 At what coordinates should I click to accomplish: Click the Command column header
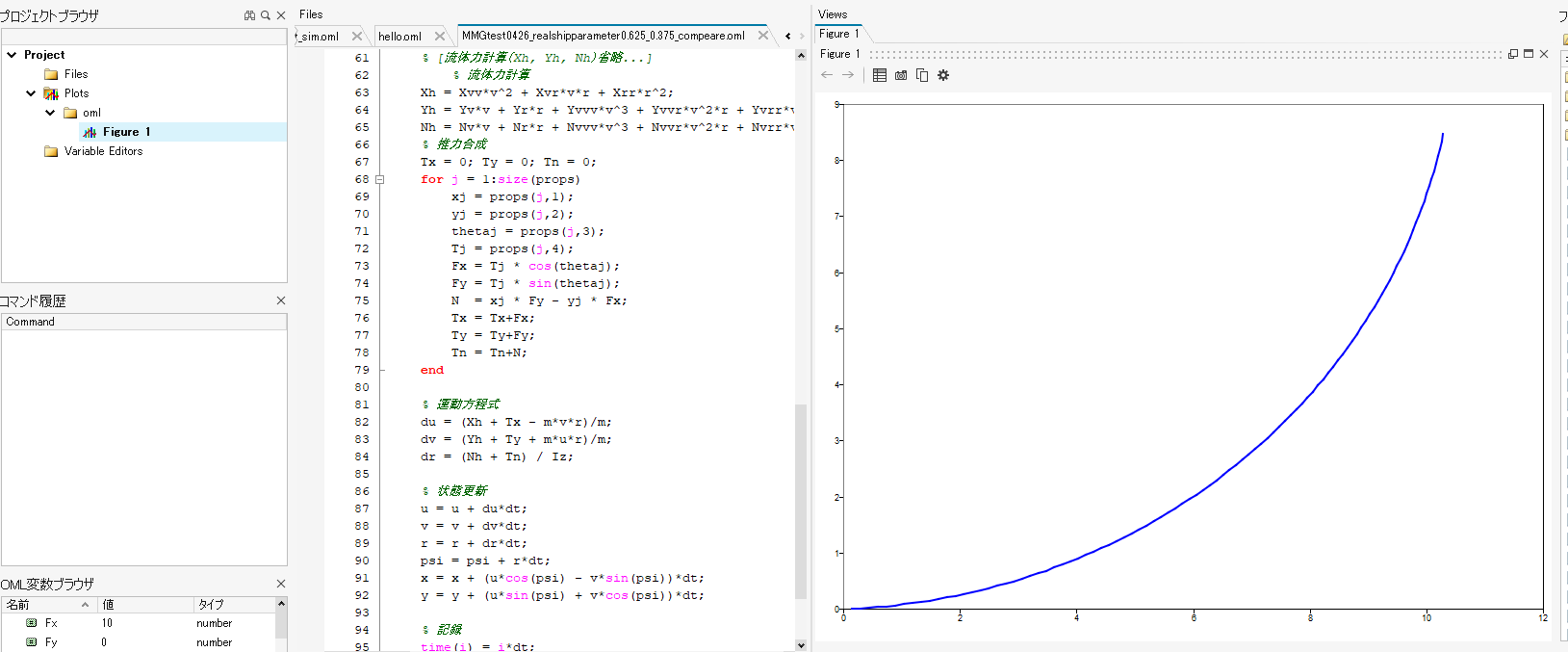coord(144,322)
